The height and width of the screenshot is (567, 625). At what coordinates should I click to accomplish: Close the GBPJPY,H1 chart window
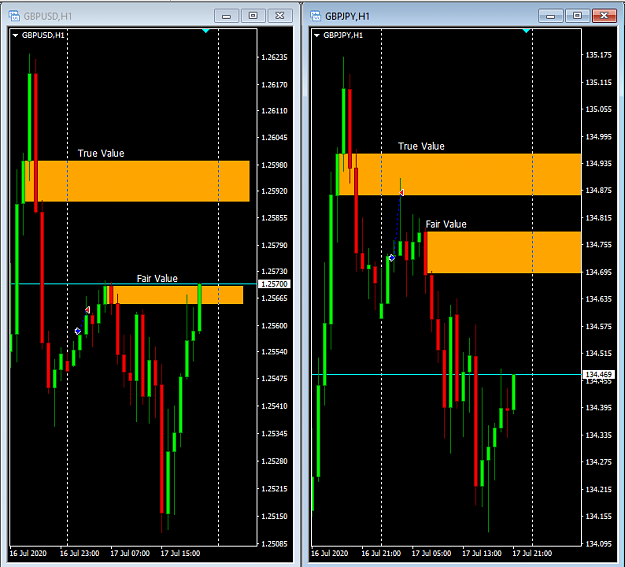(x=604, y=16)
